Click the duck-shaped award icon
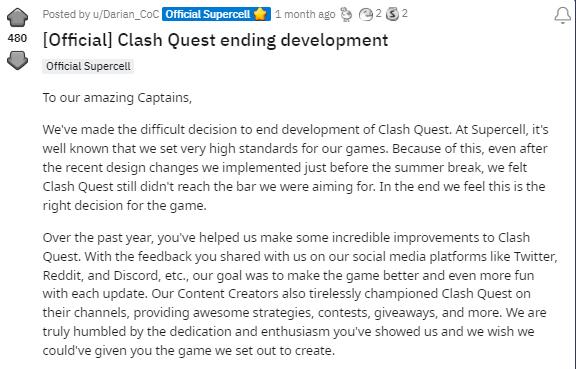The width and height of the screenshot is (576, 369). [346, 14]
